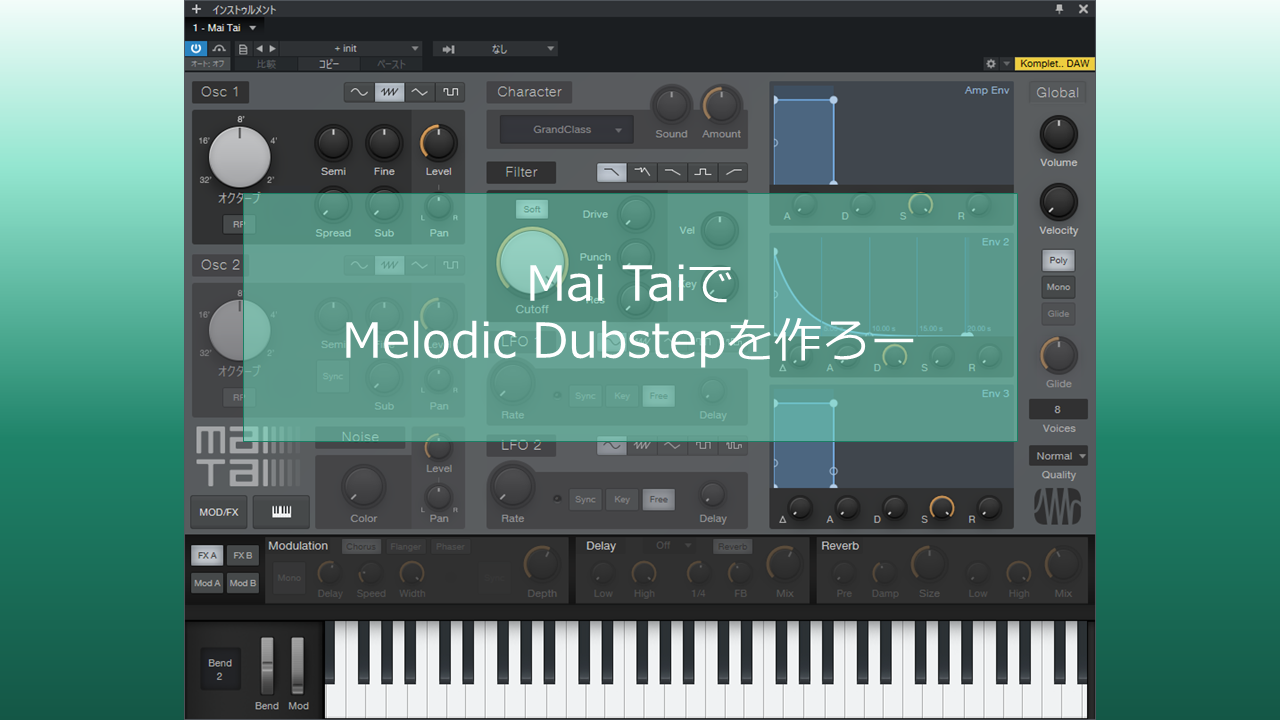Enable Mono voice mode
Screen dimensions: 1280x720
point(1058,287)
